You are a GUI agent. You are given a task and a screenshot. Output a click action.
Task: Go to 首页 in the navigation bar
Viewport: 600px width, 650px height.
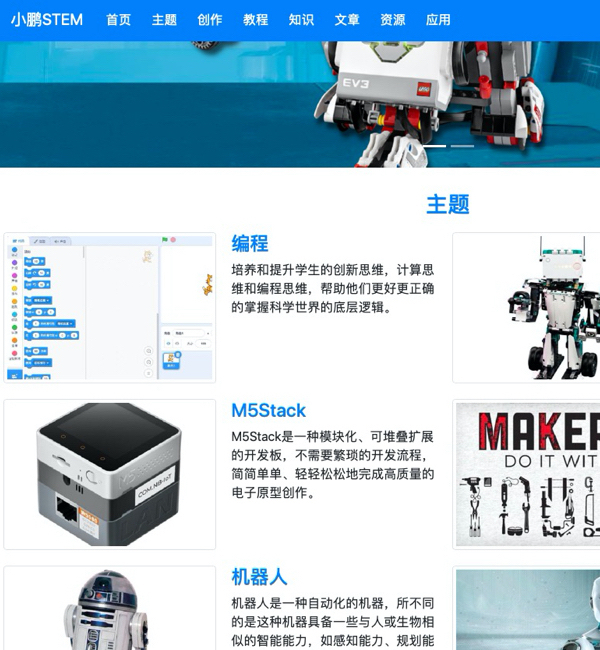pos(119,19)
